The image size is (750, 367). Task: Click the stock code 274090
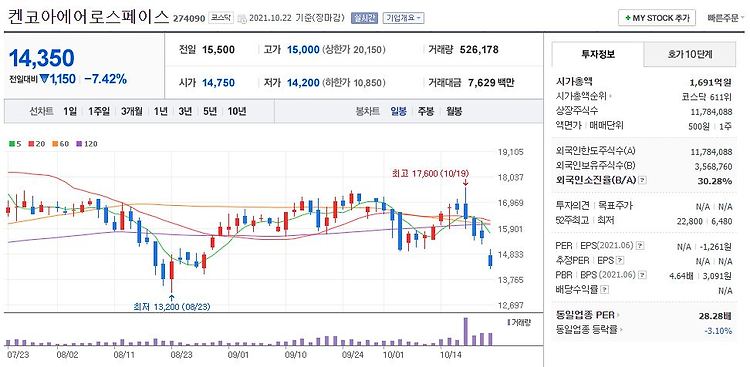pyautogui.click(x=189, y=19)
